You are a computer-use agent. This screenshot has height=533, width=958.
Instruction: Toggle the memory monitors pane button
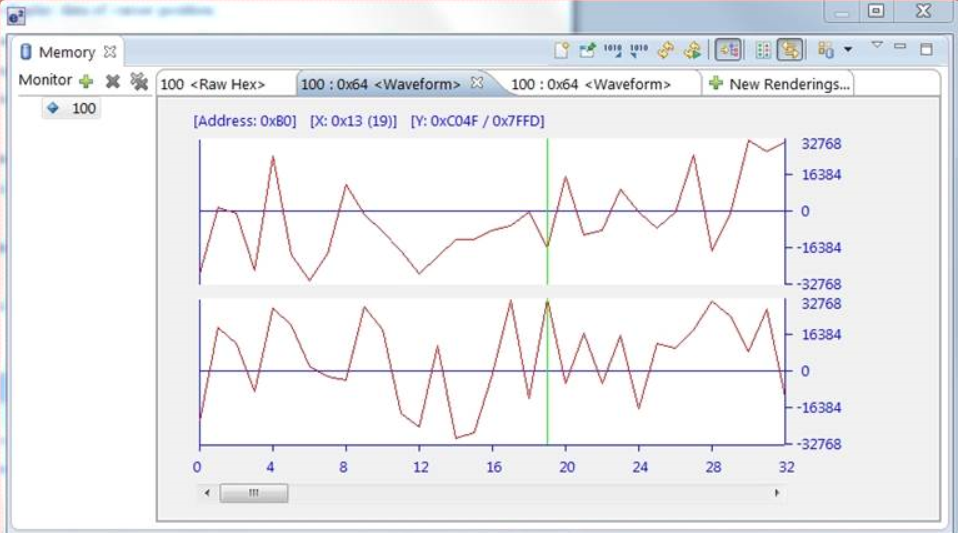(x=728, y=50)
